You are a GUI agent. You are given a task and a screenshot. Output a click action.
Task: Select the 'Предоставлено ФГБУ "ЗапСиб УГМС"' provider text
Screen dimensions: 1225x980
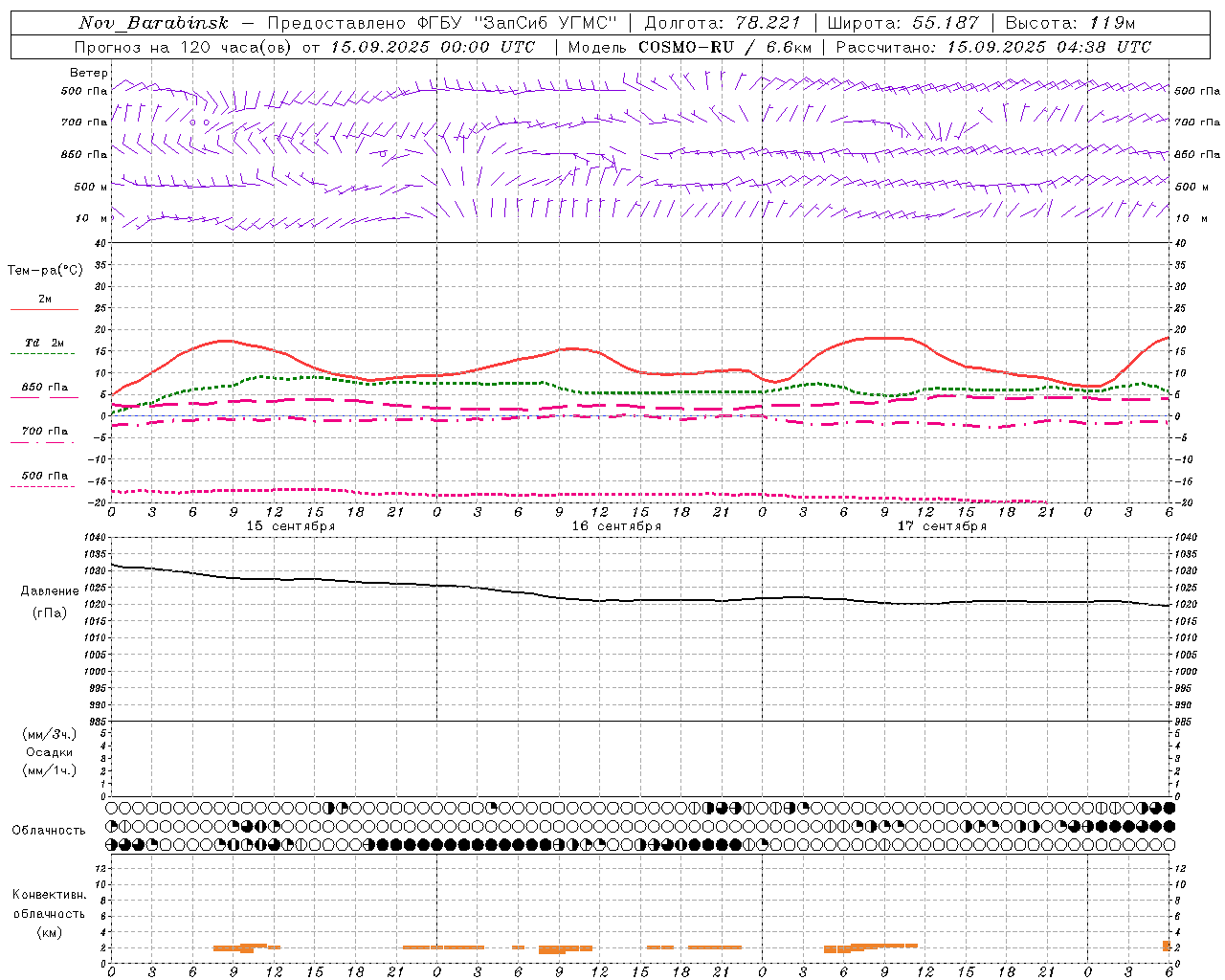tap(442, 23)
